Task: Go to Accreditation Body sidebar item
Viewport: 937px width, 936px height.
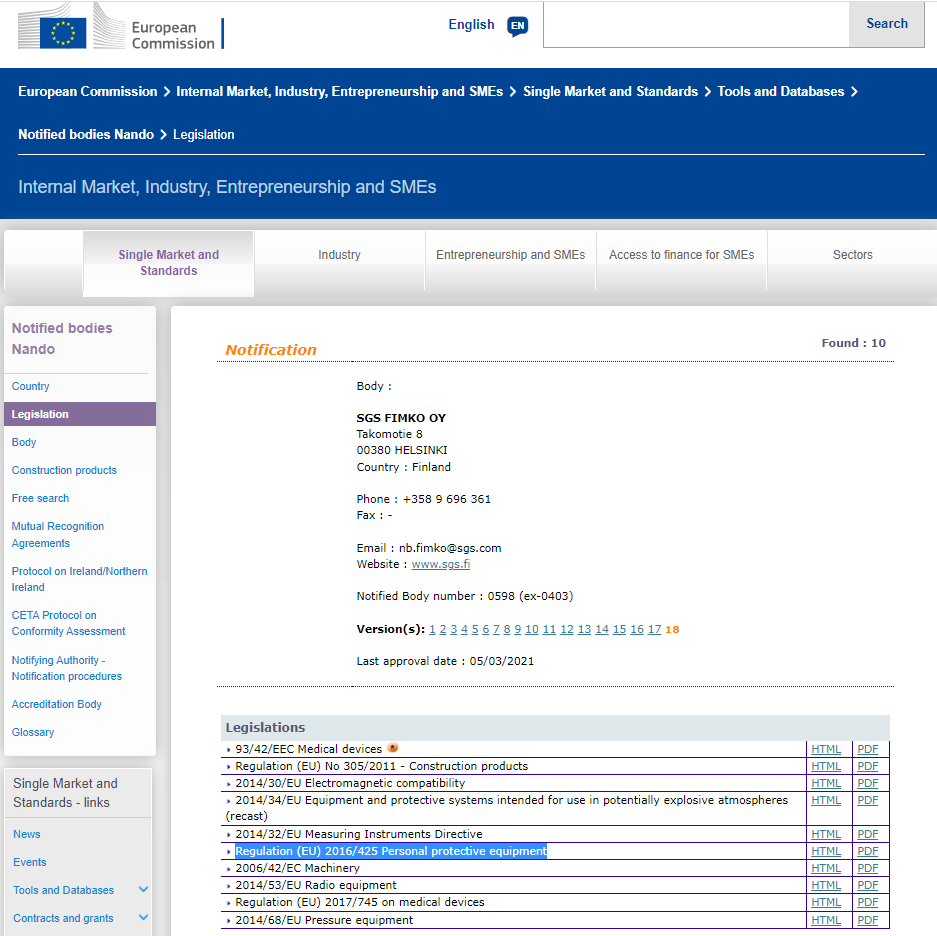Action: pyautogui.click(x=57, y=704)
